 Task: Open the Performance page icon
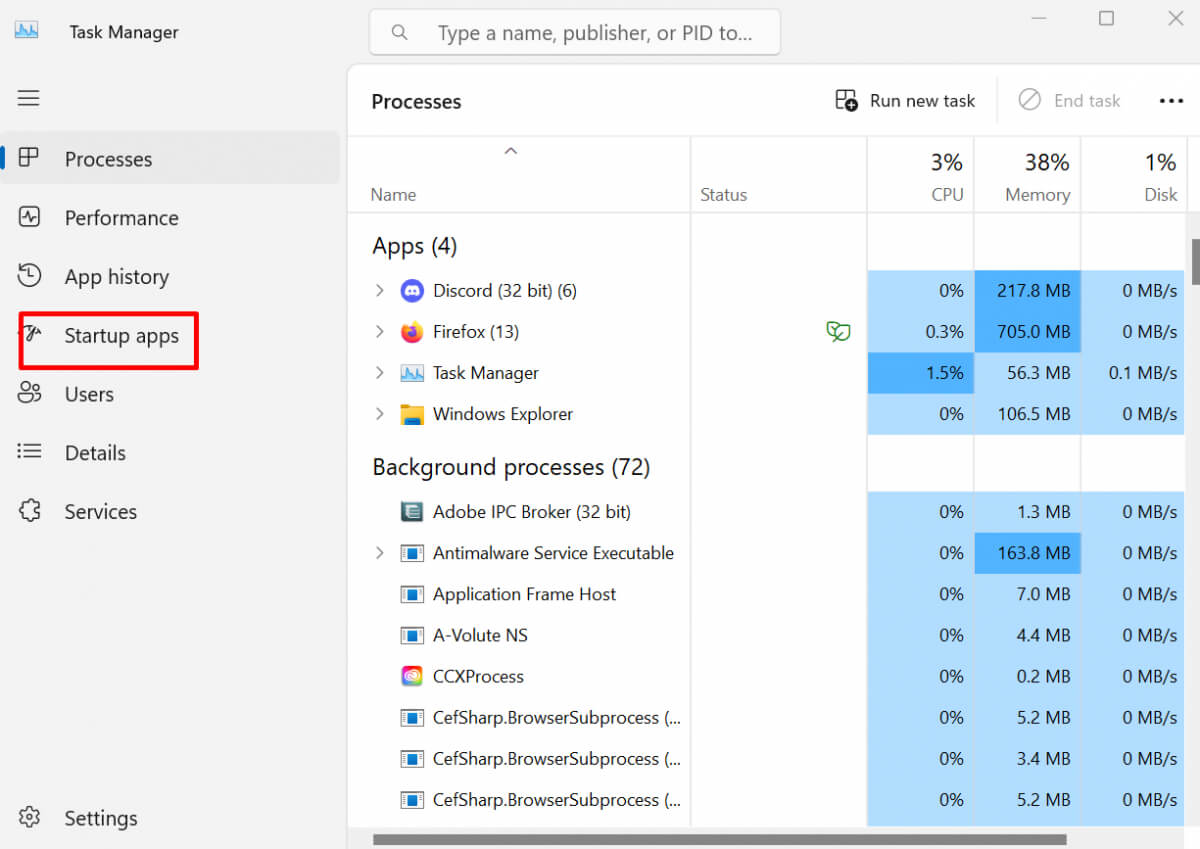click(x=29, y=217)
